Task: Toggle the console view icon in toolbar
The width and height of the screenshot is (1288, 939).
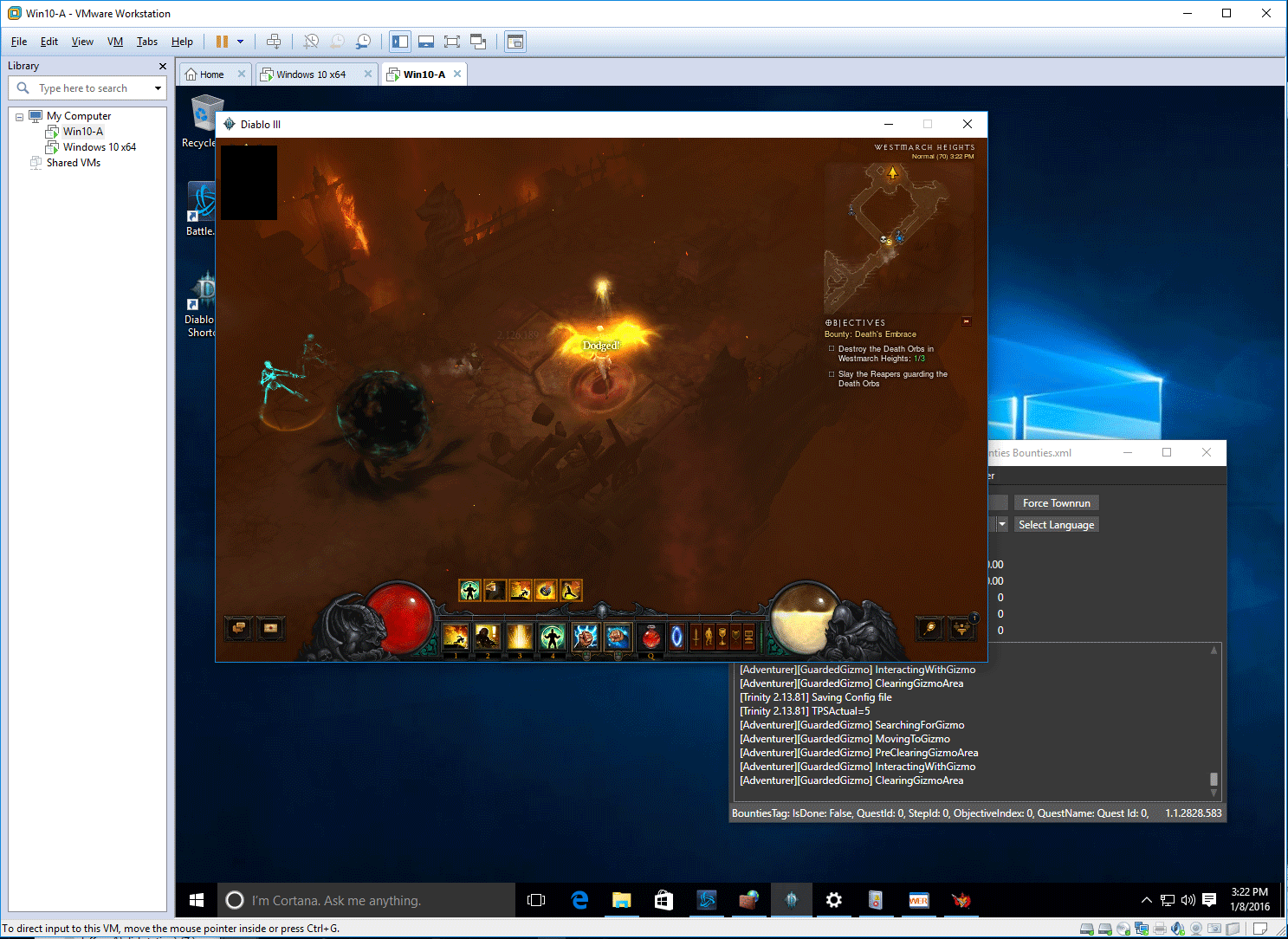Action: [x=515, y=42]
